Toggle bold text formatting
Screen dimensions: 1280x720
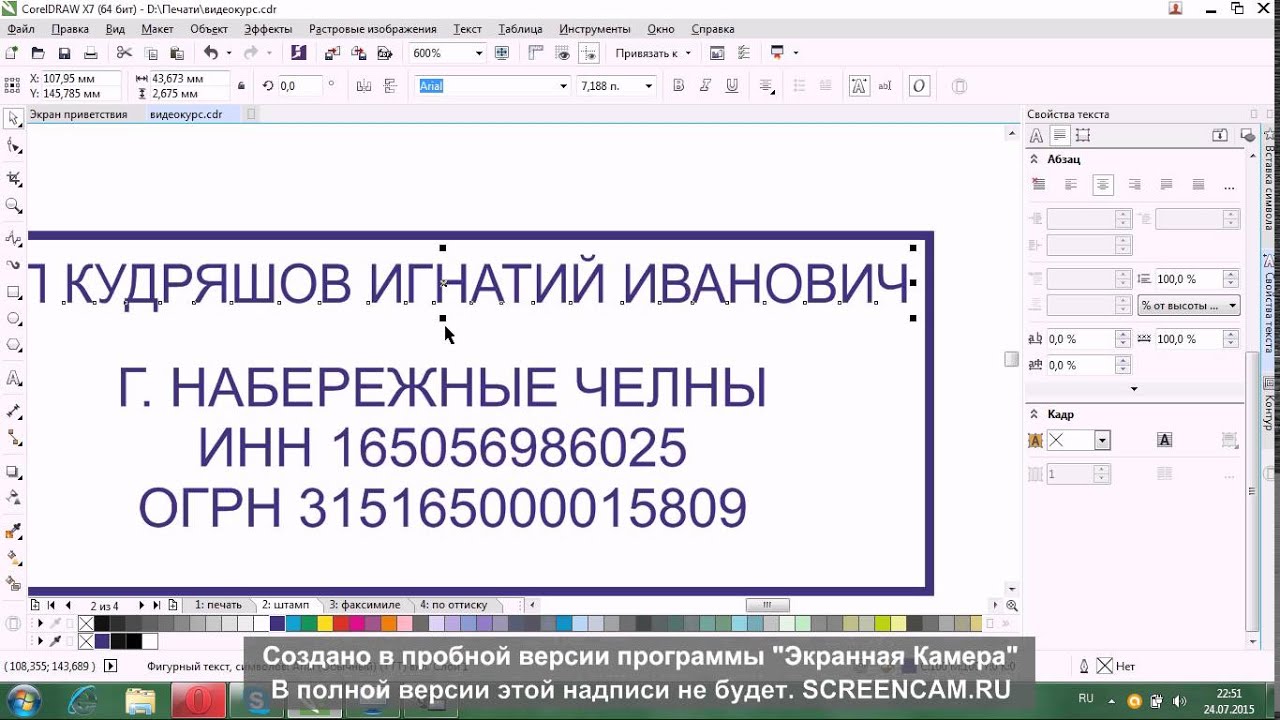coord(679,86)
